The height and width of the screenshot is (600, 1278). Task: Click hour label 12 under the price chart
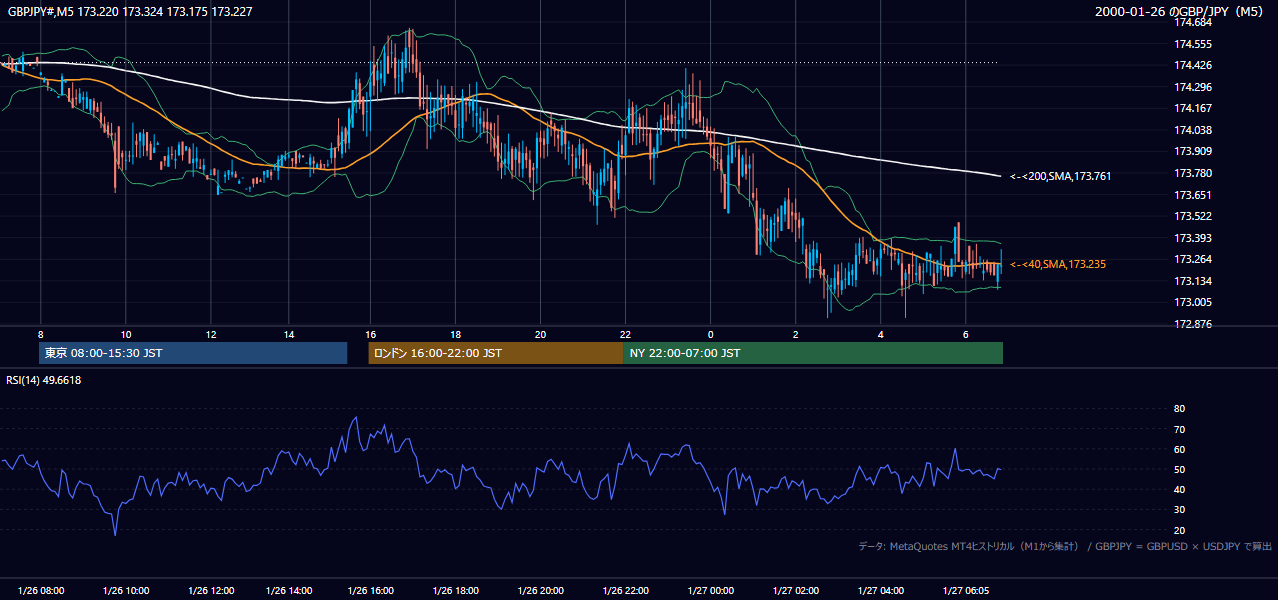[211, 334]
